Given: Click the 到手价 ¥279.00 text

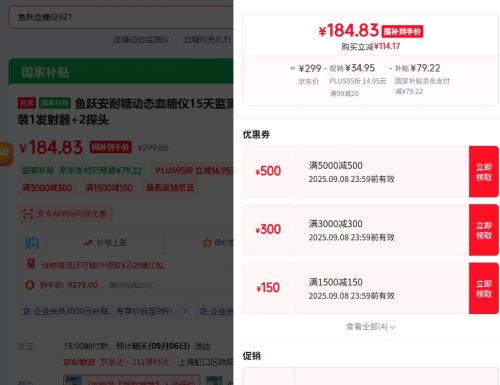Looking at the screenshot, I should 69,285.
